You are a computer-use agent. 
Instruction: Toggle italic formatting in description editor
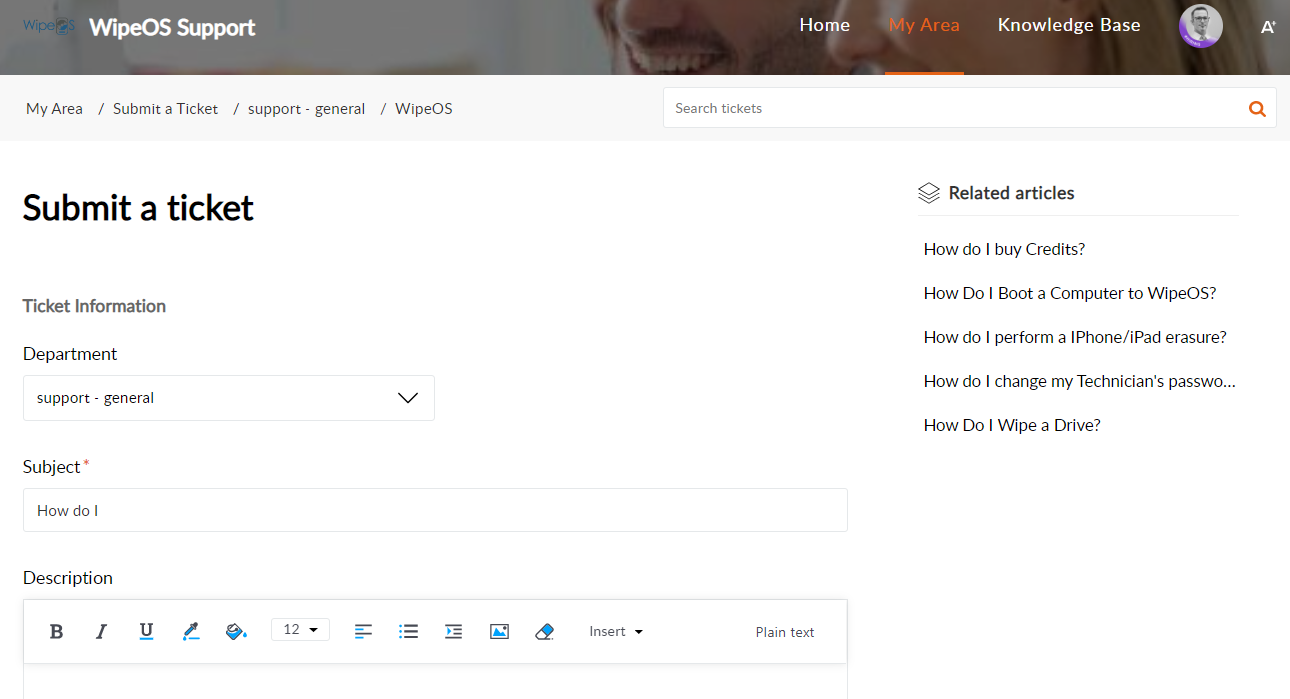pyautogui.click(x=101, y=631)
